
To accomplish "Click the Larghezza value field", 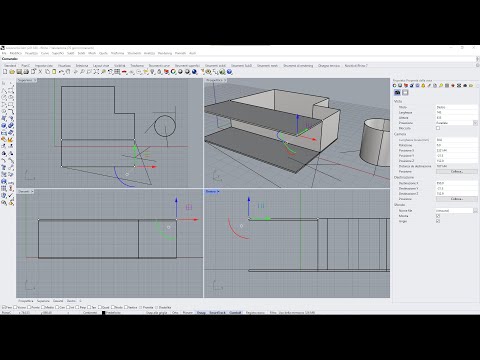I will tap(457, 112).
